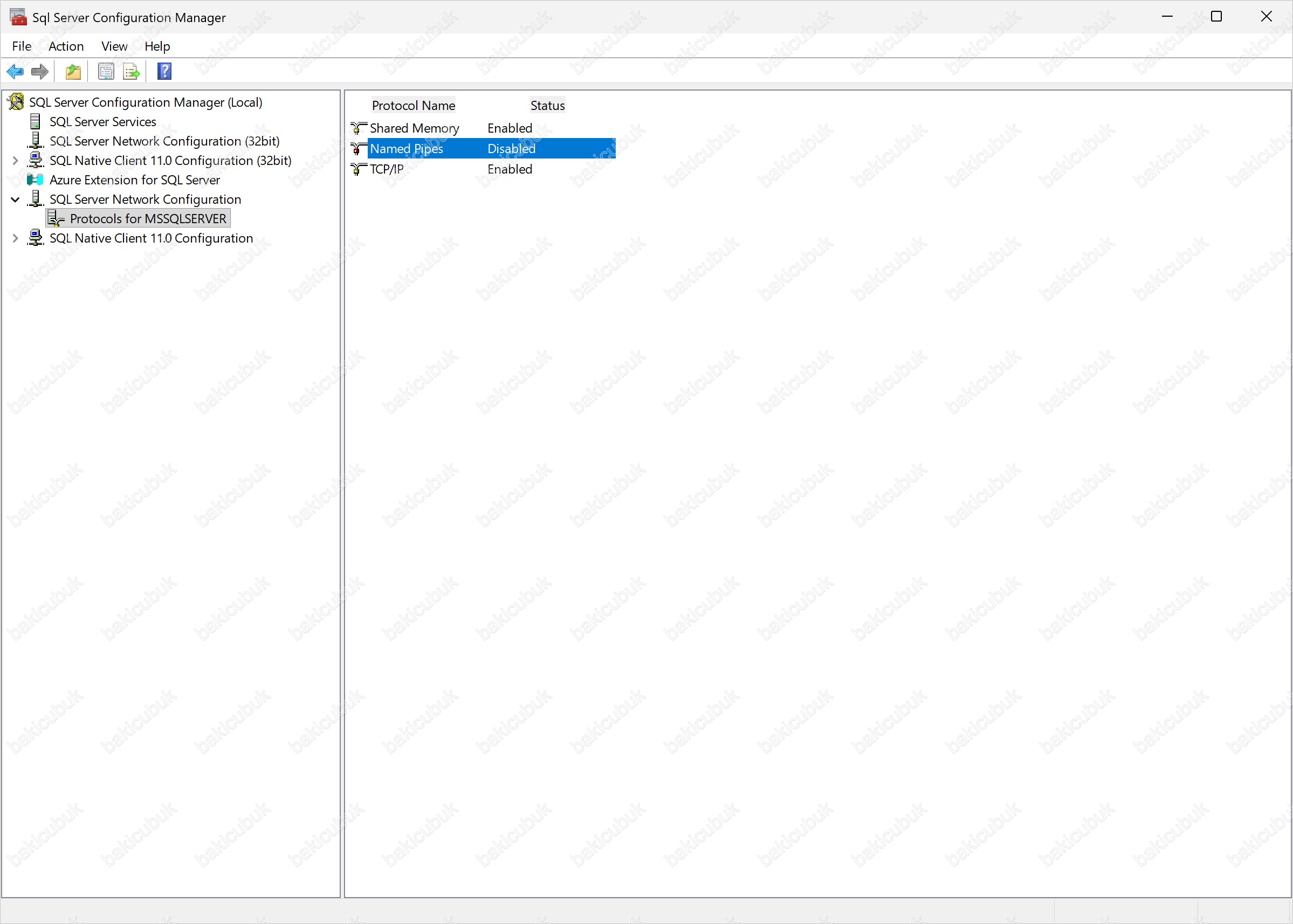Select SQL Server Services in the tree
The height and width of the screenshot is (924, 1293).
[102, 122]
